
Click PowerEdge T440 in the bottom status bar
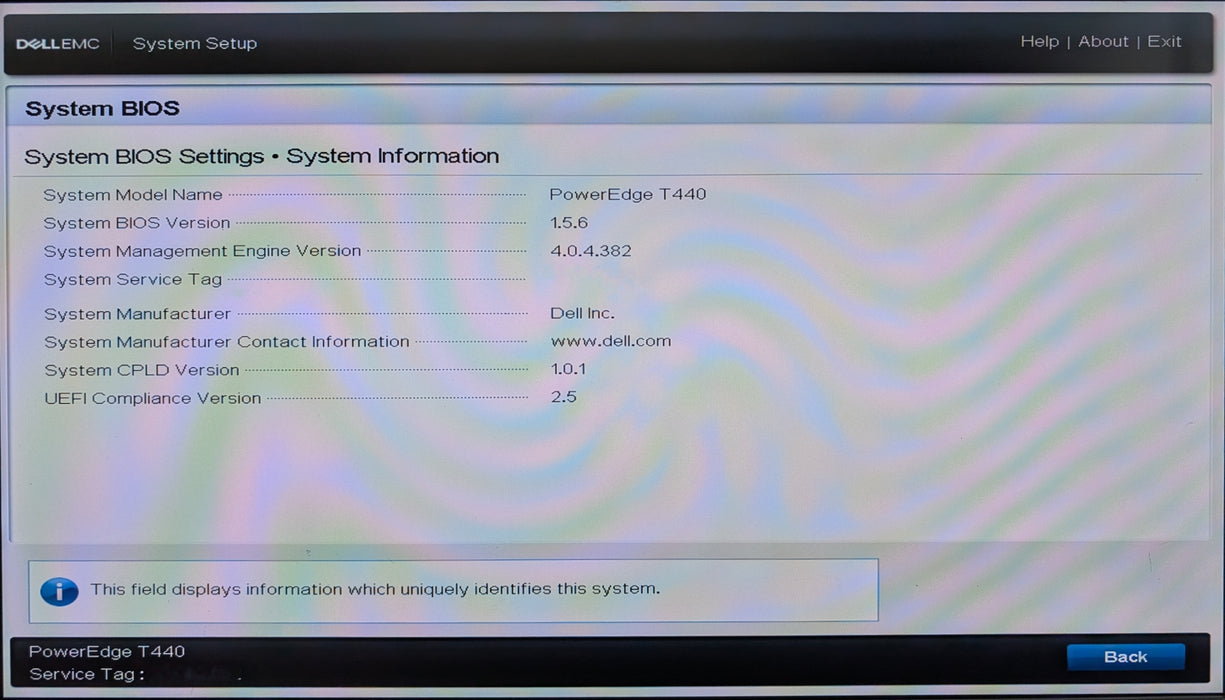[x=107, y=652]
